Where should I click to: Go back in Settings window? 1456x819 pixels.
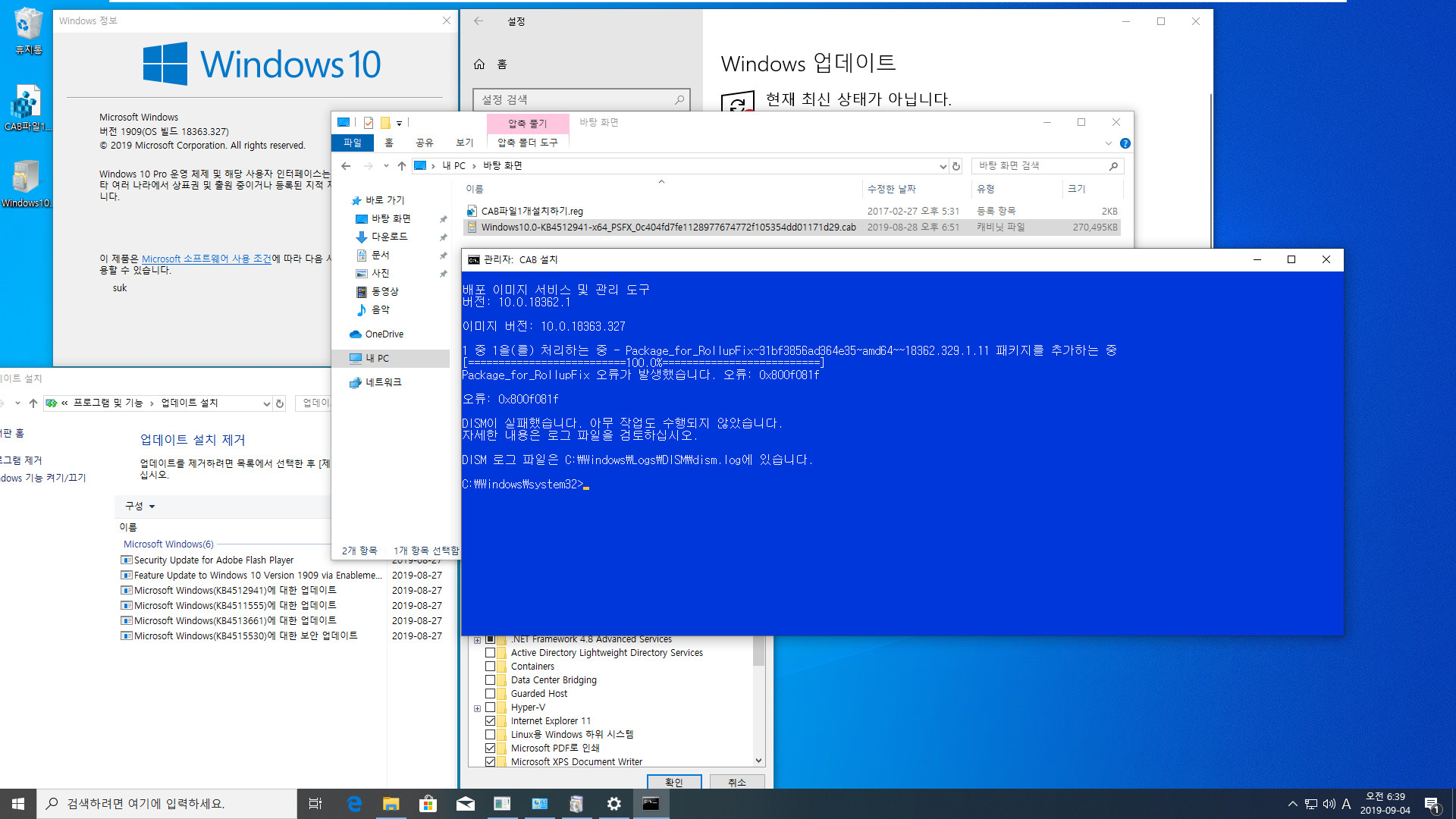(479, 21)
